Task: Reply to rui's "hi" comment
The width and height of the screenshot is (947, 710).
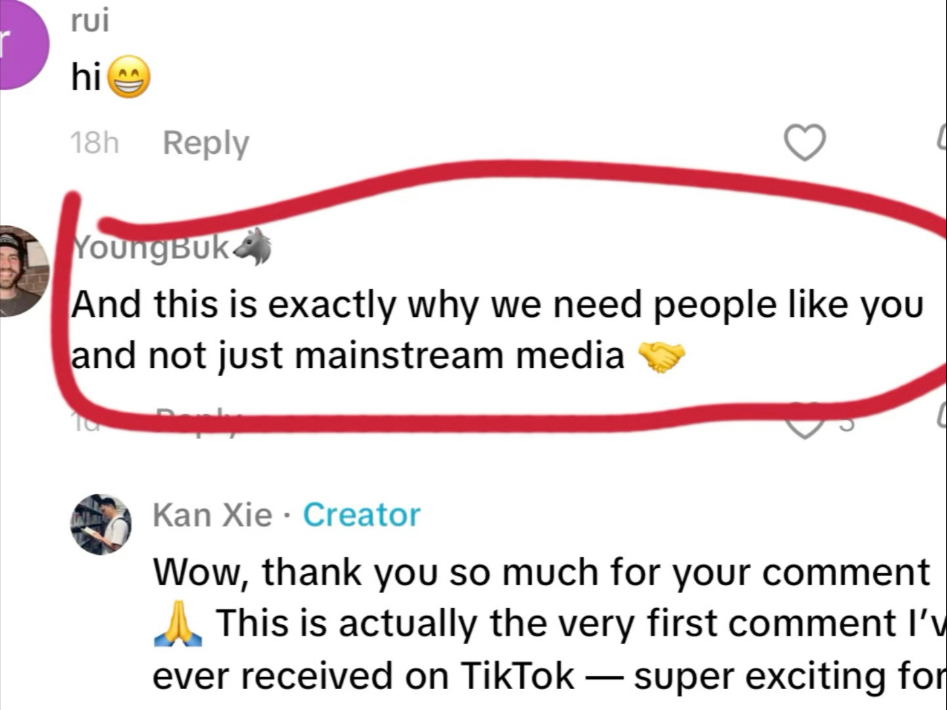Action: tap(205, 144)
